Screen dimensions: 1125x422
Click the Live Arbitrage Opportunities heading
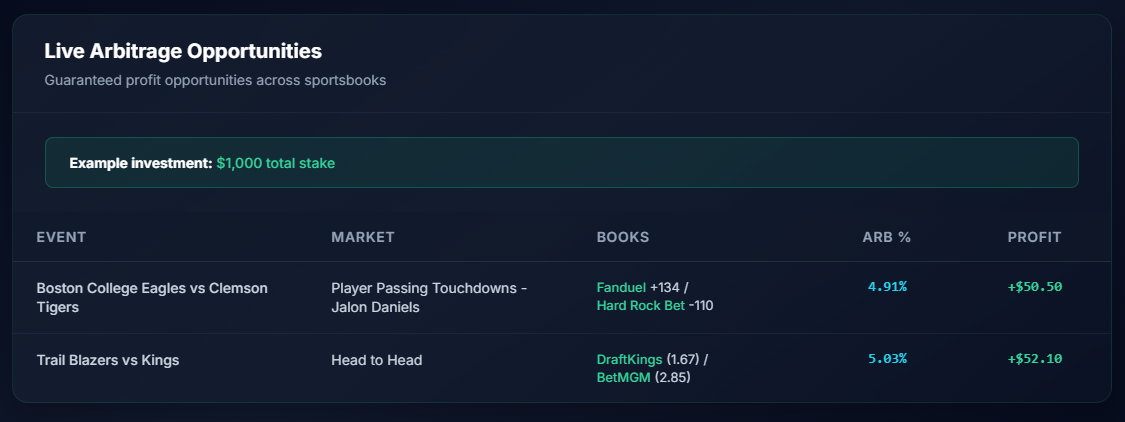click(183, 52)
